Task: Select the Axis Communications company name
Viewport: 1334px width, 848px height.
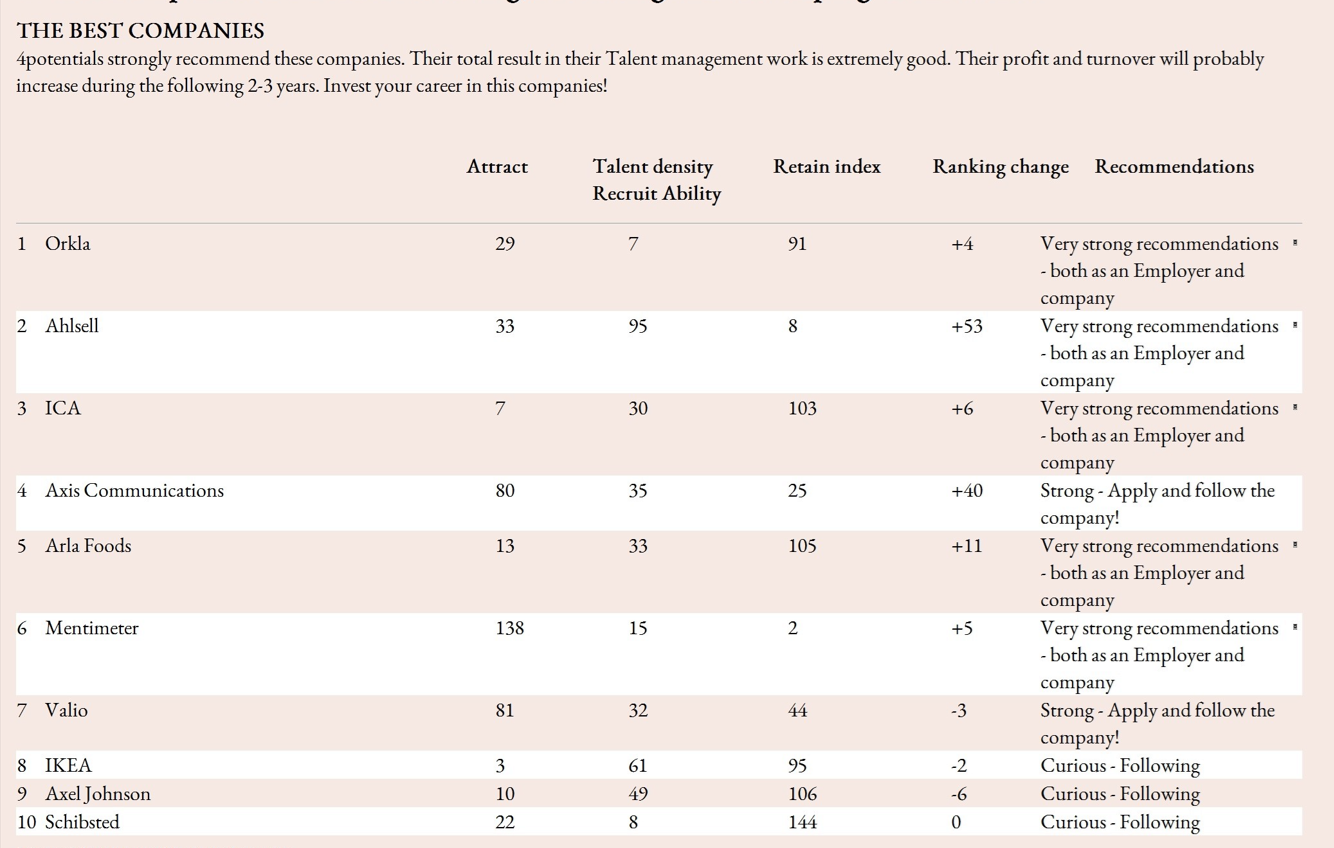Action: tap(134, 491)
